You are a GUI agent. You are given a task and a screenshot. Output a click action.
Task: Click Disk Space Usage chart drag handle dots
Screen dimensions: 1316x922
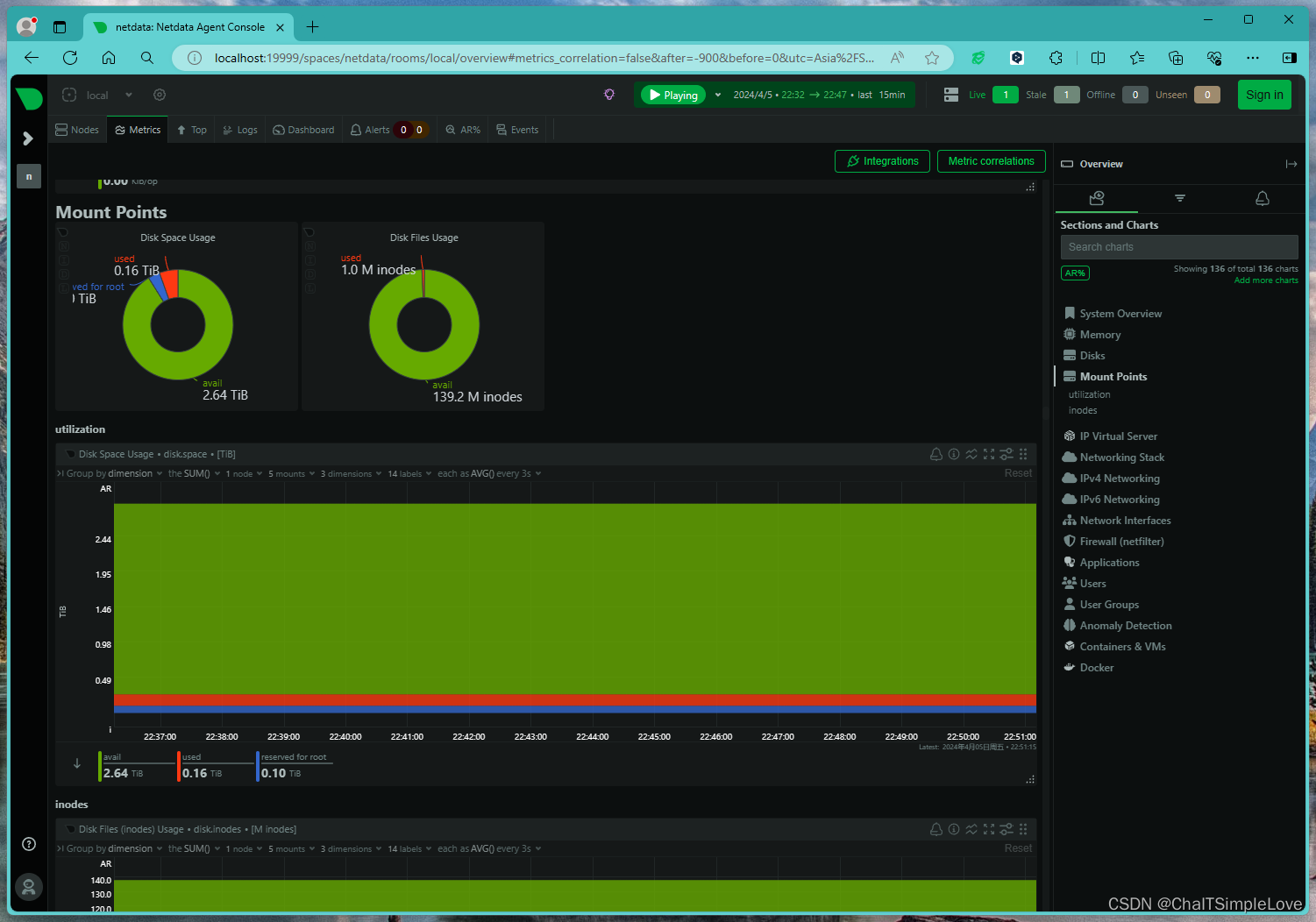(x=1023, y=454)
